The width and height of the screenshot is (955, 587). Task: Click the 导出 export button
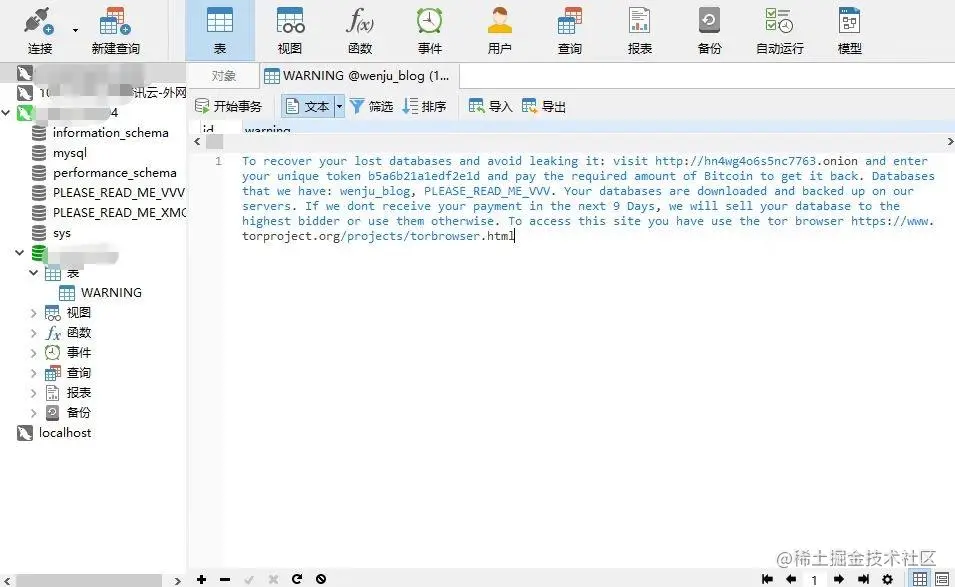pyautogui.click(x=544, y=107)
